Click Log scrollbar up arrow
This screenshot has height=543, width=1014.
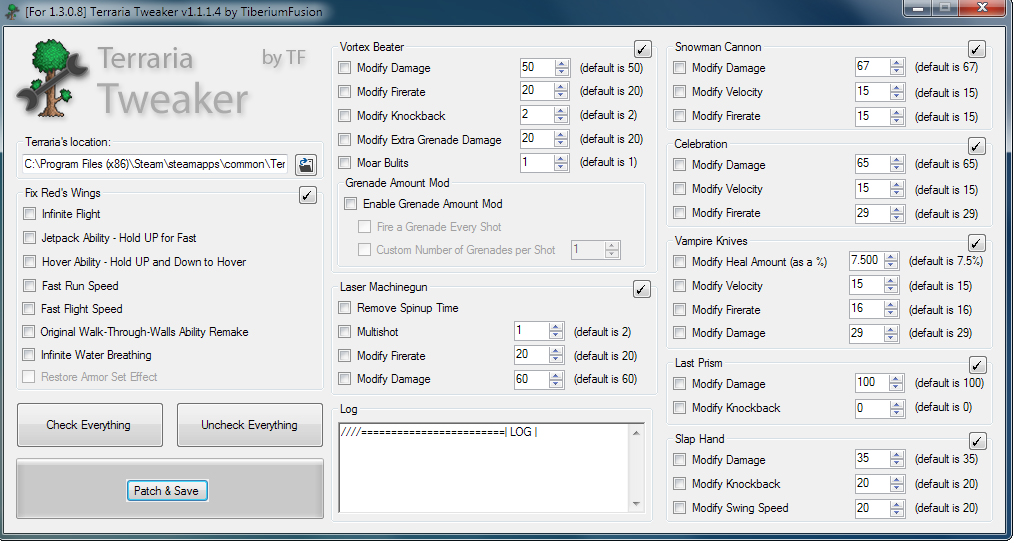(636, 432)
